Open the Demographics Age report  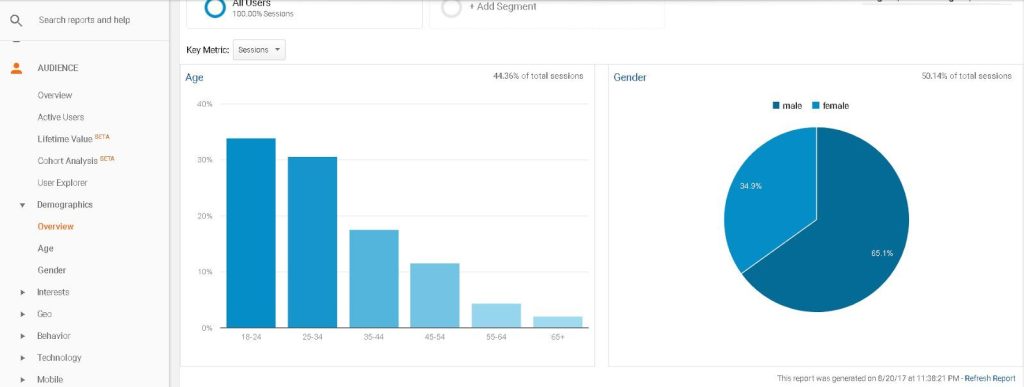(45, 249)
